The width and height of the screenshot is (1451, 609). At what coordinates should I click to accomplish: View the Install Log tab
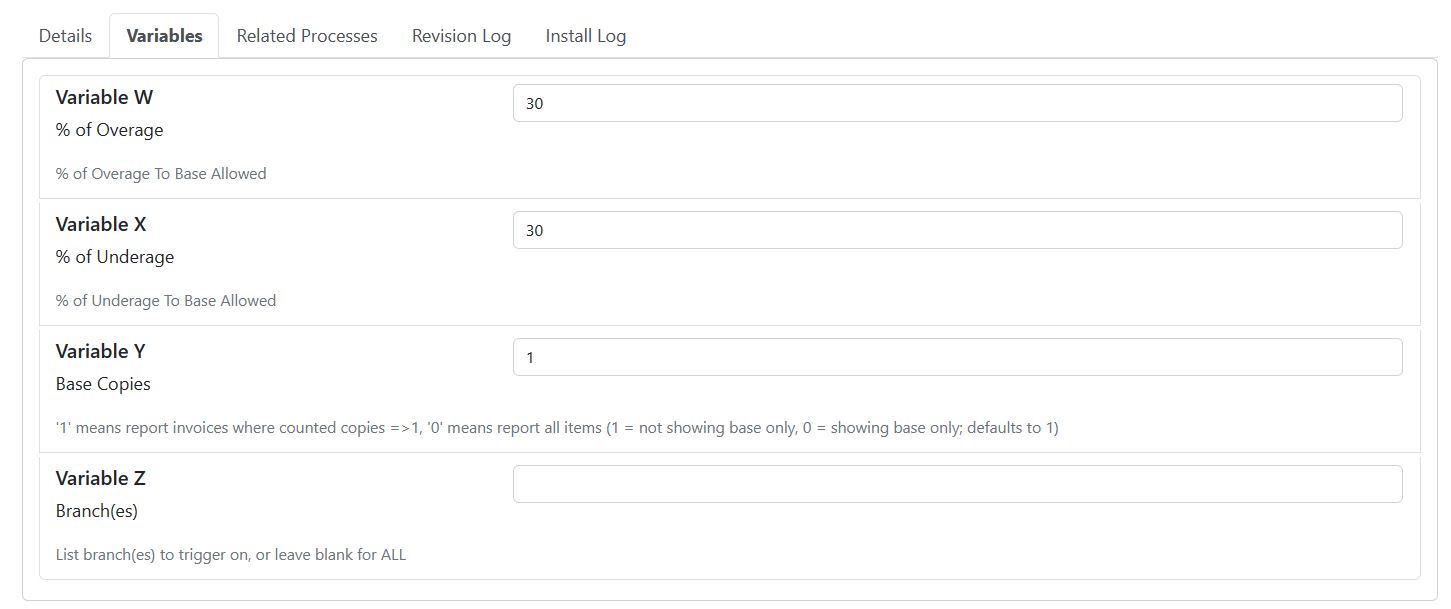pos(585,36)
